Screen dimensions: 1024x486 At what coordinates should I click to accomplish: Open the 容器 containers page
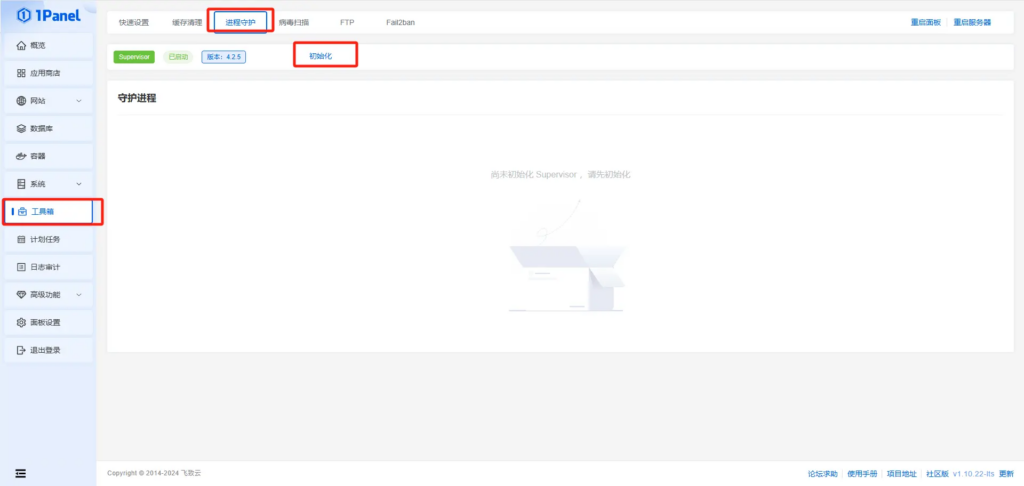point(38,156)
